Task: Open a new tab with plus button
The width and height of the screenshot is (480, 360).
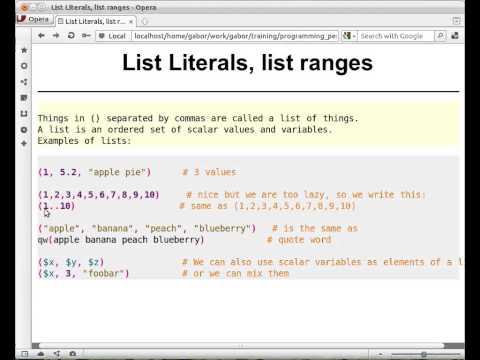Action: click(x=144, y=22)
